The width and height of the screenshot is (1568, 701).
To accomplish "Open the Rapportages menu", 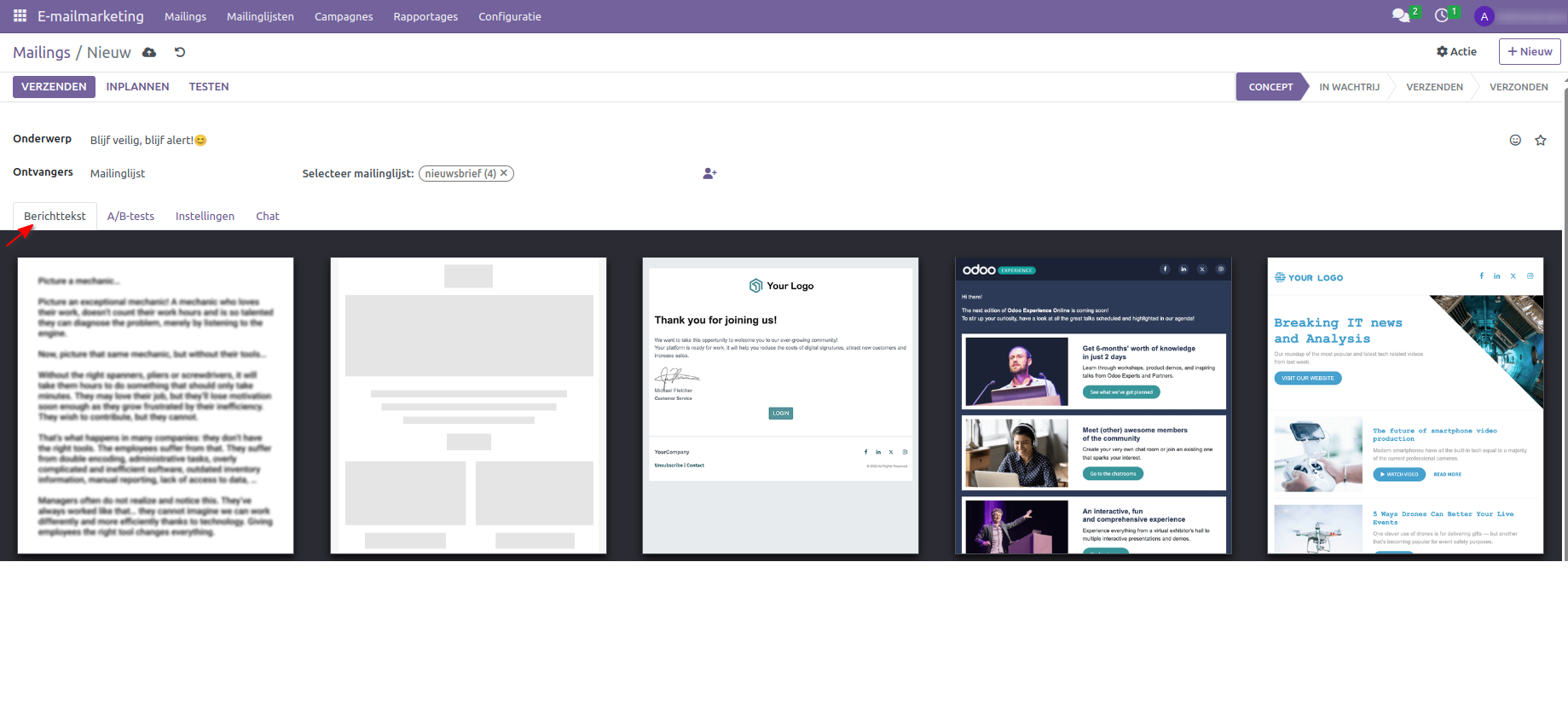I will coord(425,16).
